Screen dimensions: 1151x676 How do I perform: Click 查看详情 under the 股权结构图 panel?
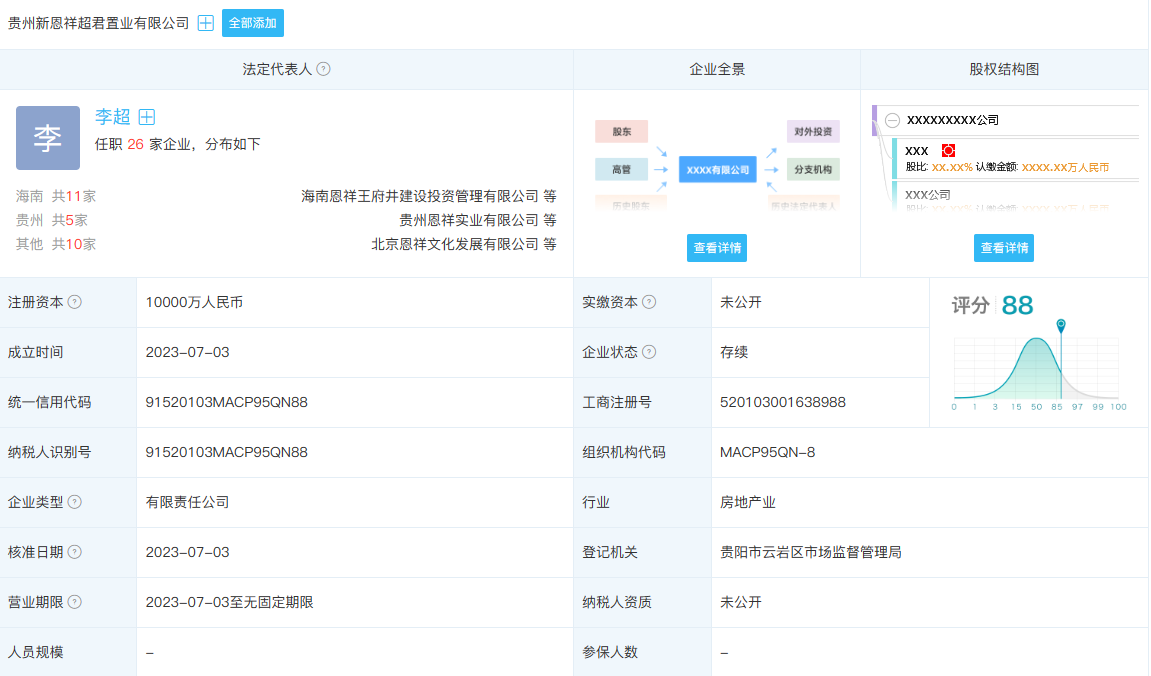coord(1003,248)
